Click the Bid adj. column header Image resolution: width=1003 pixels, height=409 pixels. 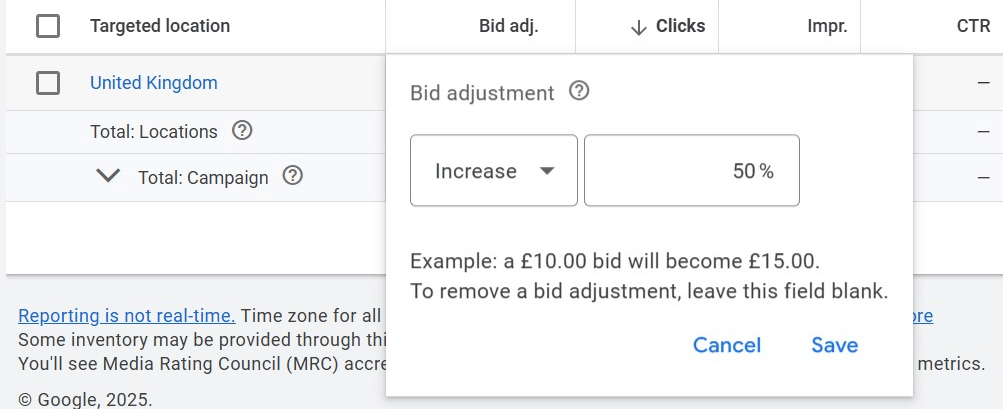[x=509, y=27]
